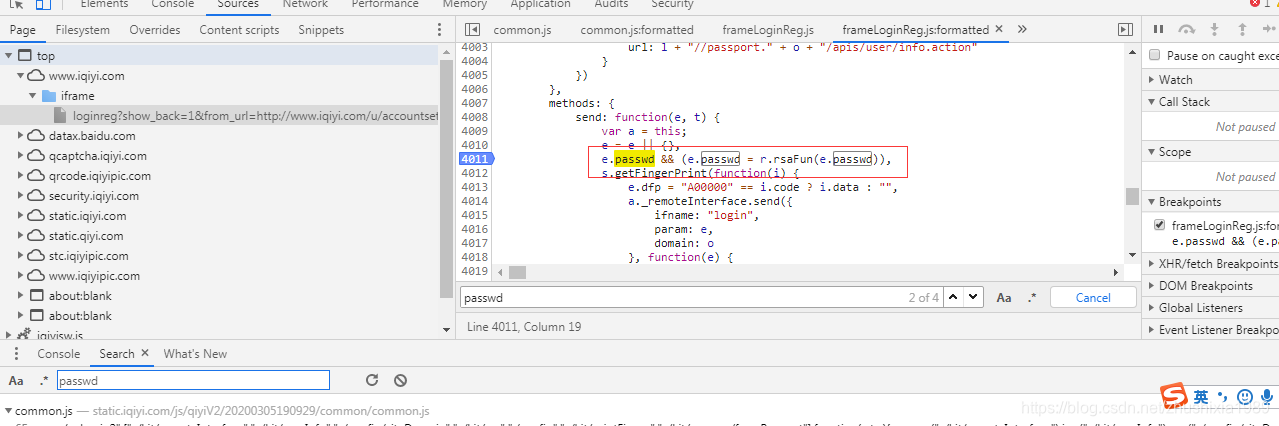
Task: Click the line 4011 breakpoint marker
Action: [476, 159]
